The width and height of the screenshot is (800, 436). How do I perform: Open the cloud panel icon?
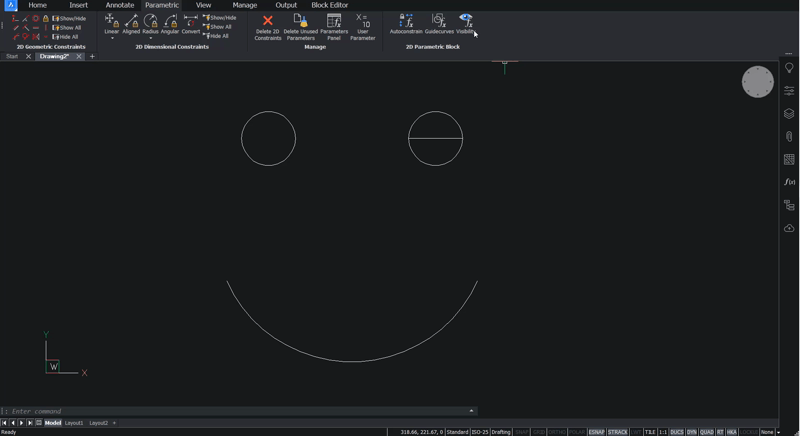click(x=789, y=228)
